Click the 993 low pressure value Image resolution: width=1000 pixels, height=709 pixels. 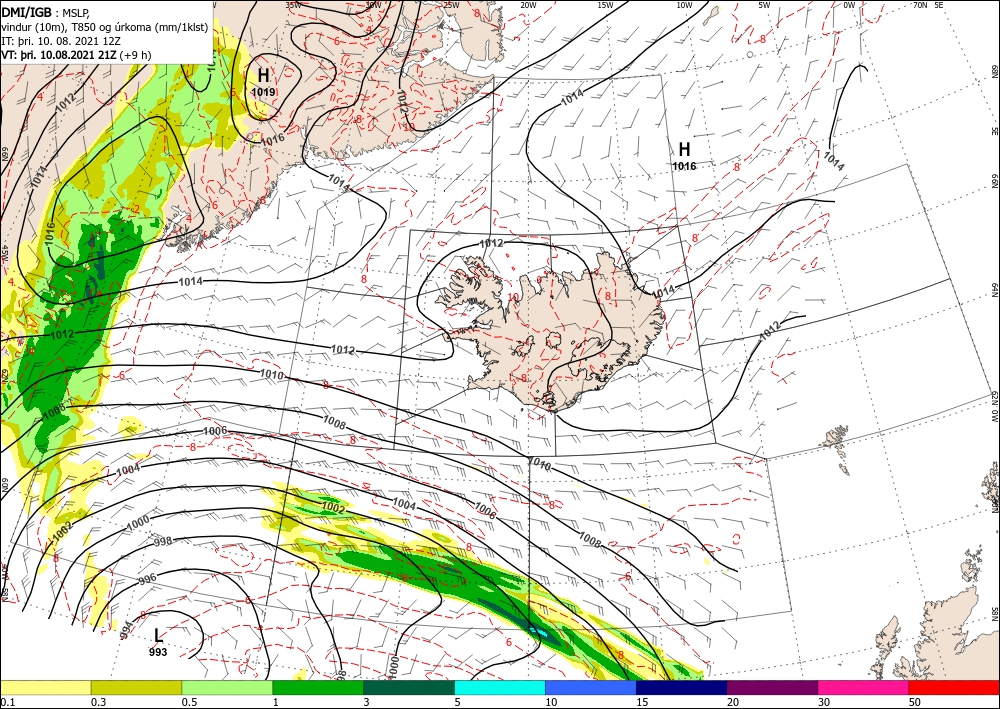158,652
